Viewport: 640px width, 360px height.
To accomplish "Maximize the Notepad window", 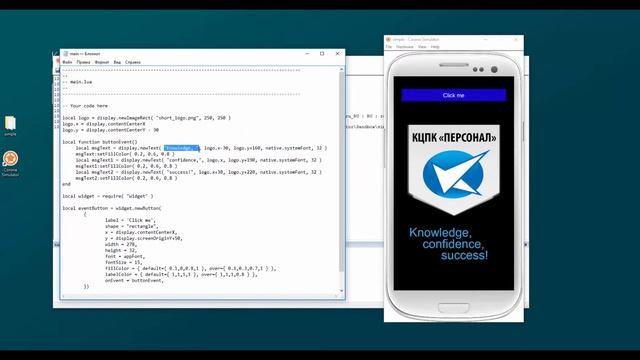I will pyautogui.click(x=322, y=53).
